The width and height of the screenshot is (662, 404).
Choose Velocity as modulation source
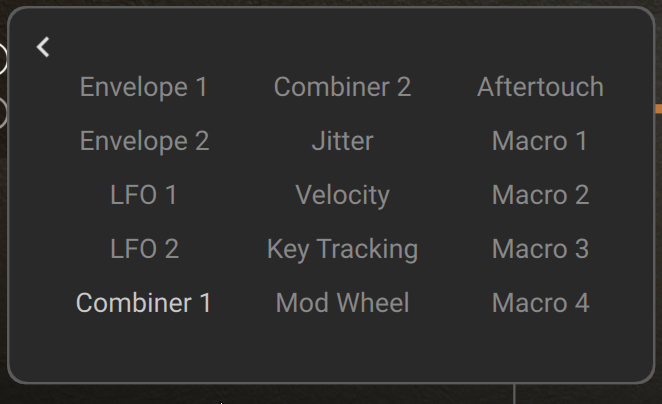click(342, 195)
